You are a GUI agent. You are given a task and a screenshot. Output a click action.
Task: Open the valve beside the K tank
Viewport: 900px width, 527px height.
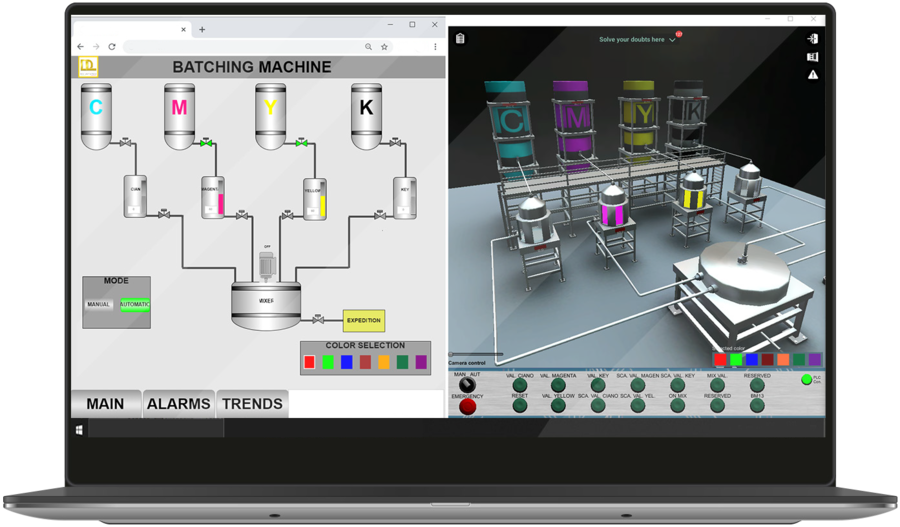tap(395, 142)
